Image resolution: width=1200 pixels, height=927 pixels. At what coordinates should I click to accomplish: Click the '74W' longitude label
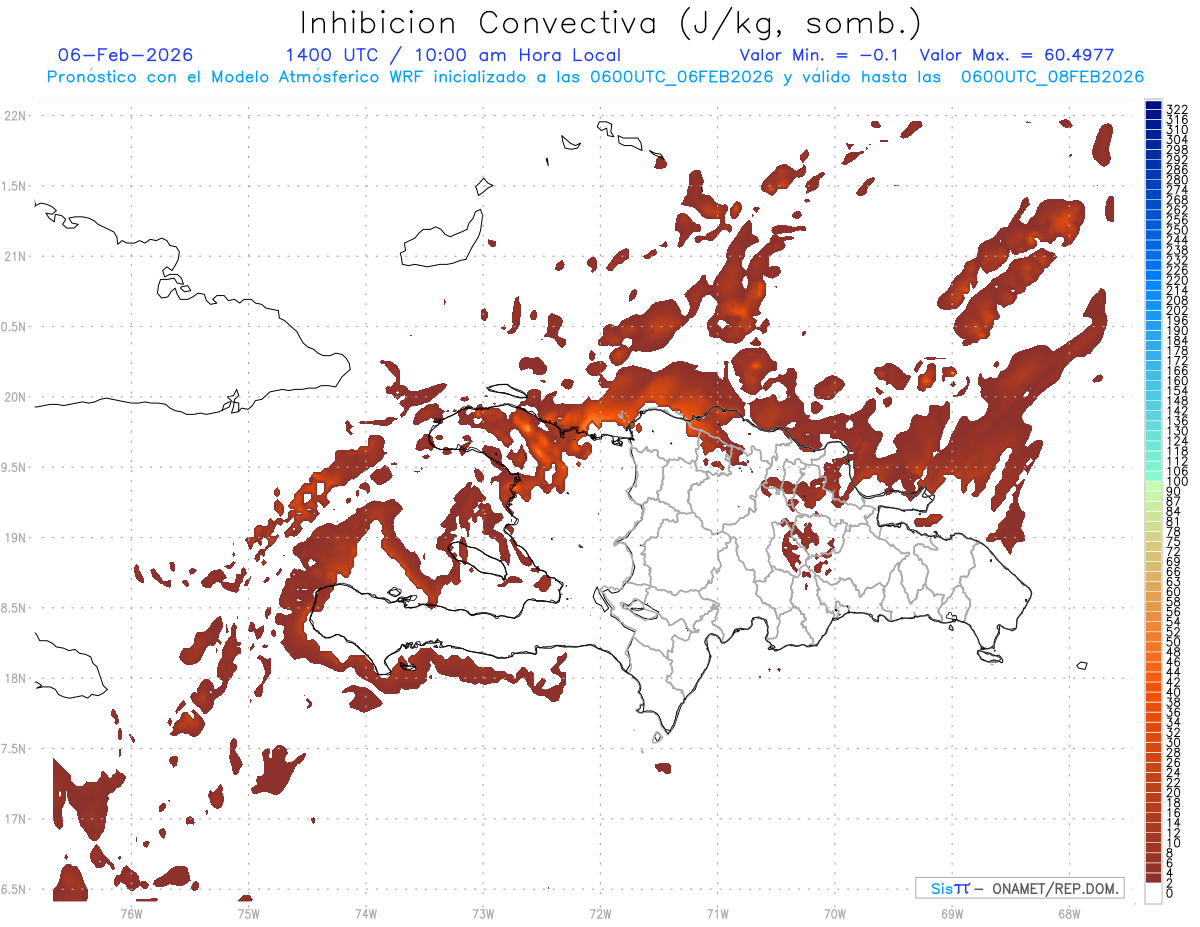tap(366, 912)
